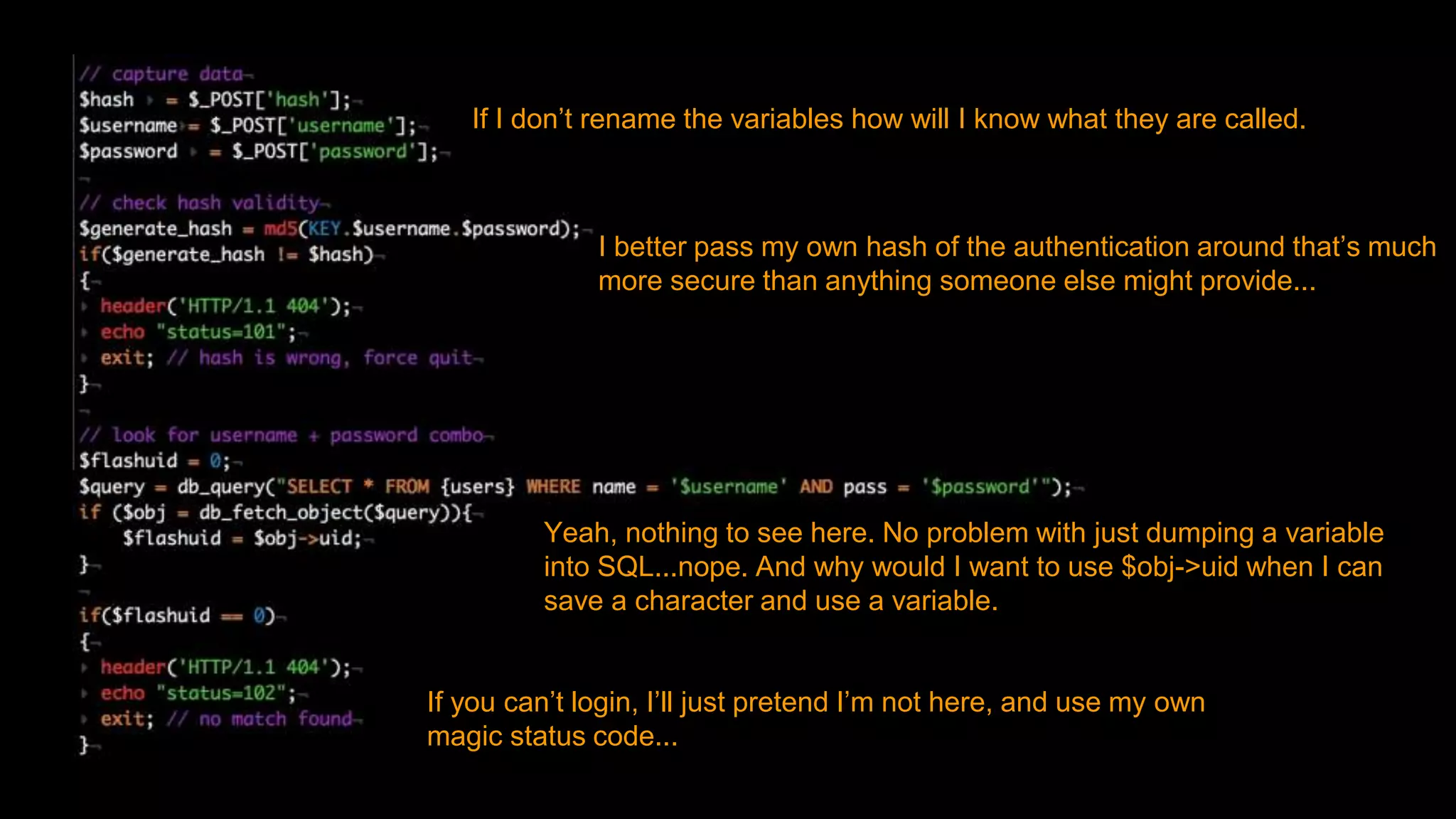Click the $username = $_POST['username'] line

(x=248, y=126)
